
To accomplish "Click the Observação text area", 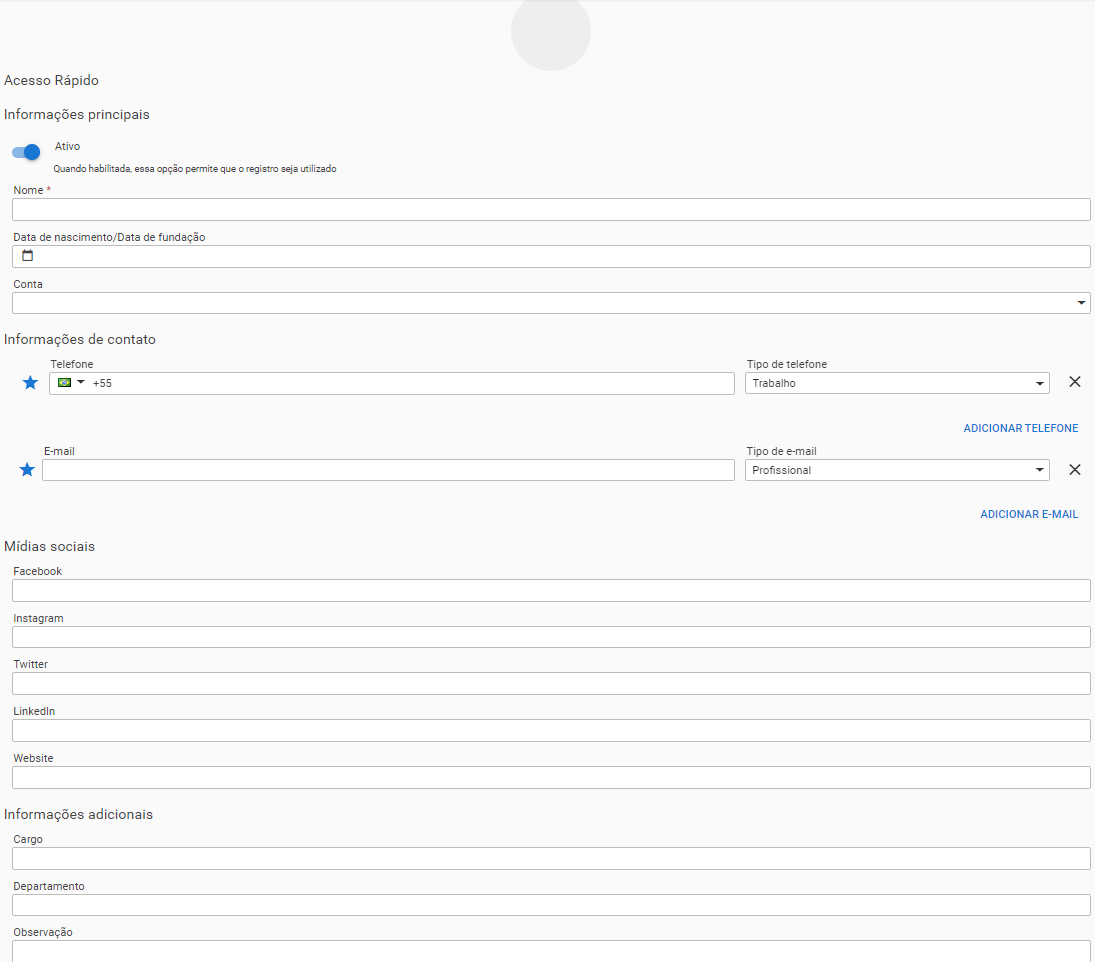I will [x=551, y=952].
